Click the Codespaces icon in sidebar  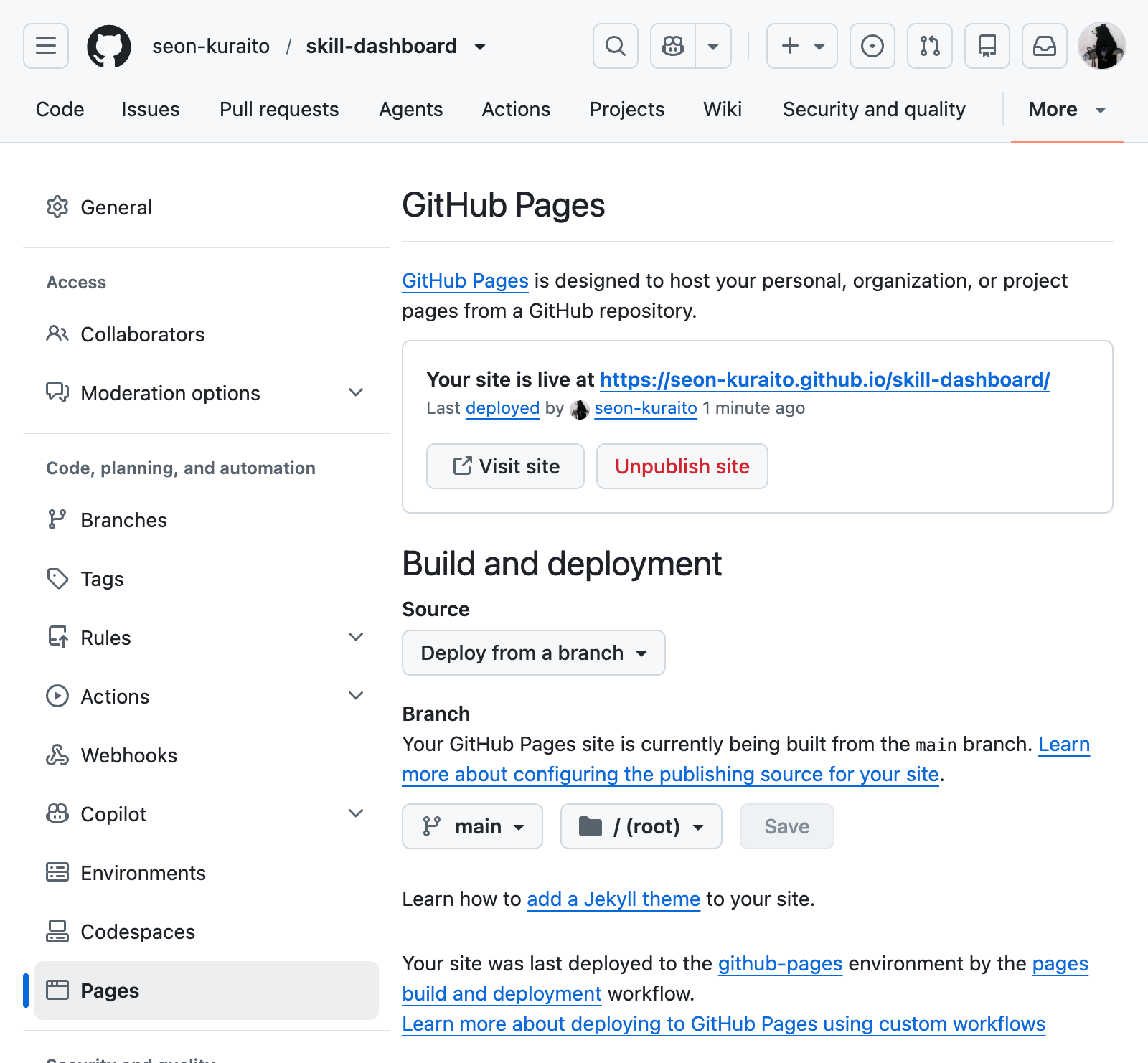tap(57, 932)
